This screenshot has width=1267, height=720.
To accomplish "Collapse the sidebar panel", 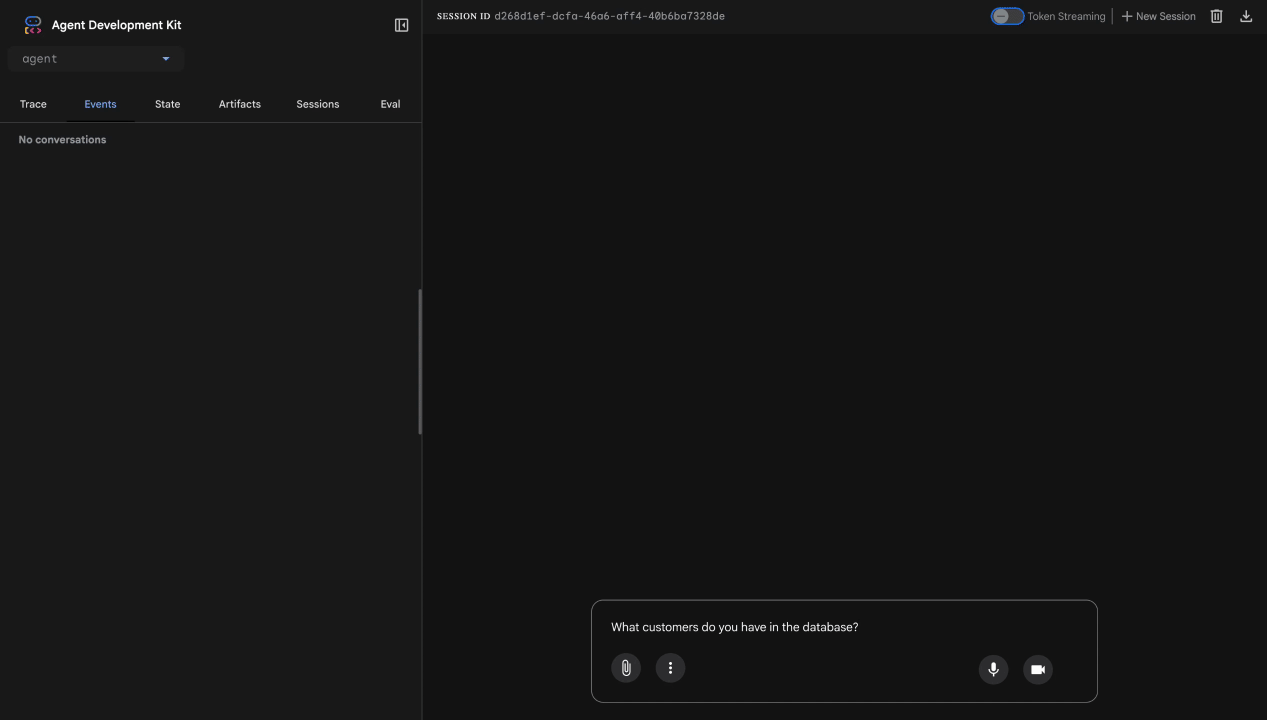I will tap(401, 24).
